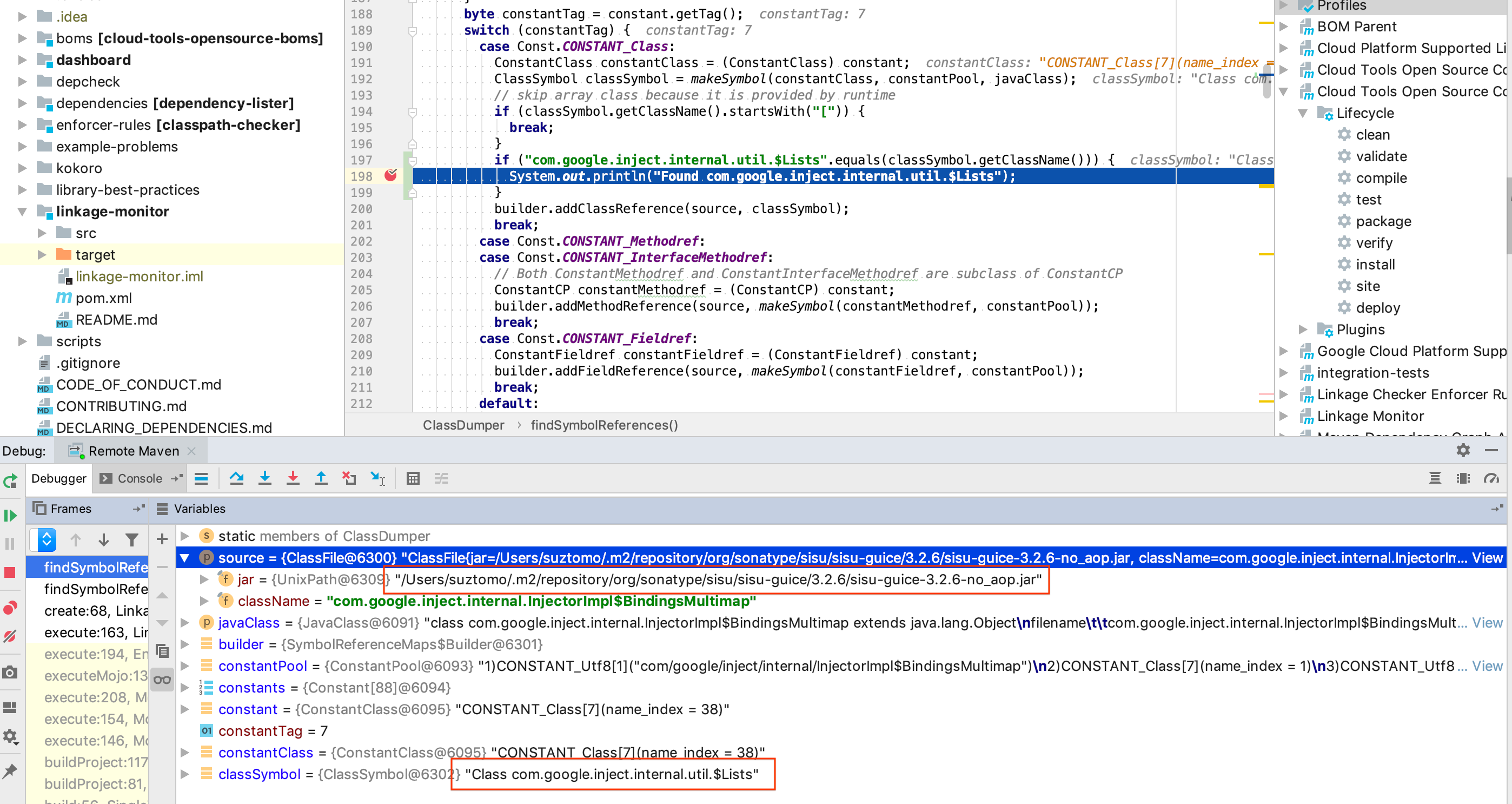Click the Step Out icon
This screenshot has width=1512, height=804.
[321, 479]
